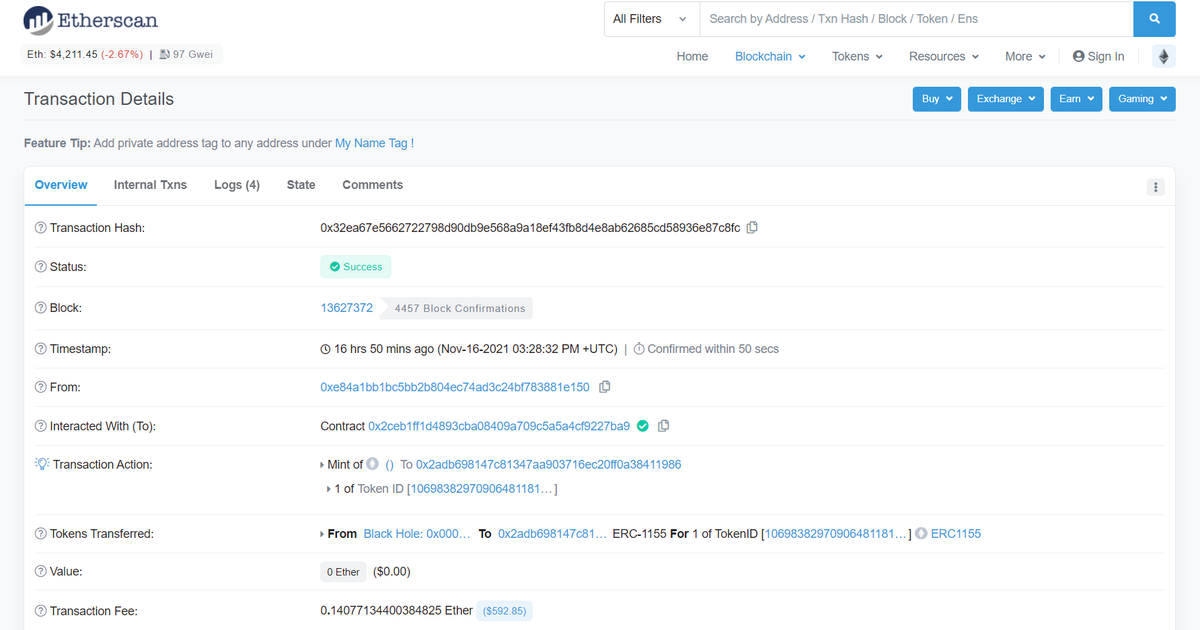Open mint recipient 0x2adb698147c81347... address link
The image size is (1200, 630).
549,464
